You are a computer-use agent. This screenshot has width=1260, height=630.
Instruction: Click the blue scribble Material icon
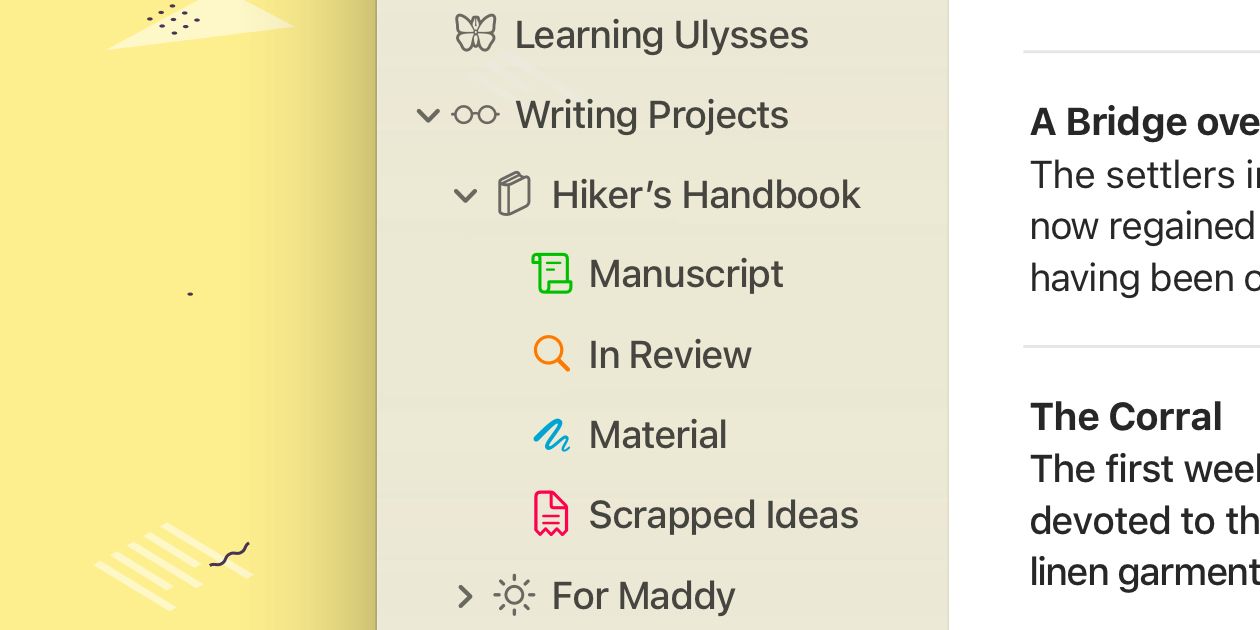[x=551, y=435]
